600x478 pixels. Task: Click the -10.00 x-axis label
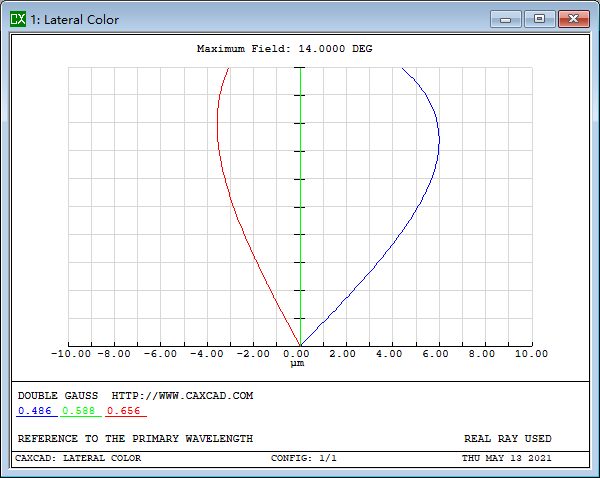pos(71,354)
